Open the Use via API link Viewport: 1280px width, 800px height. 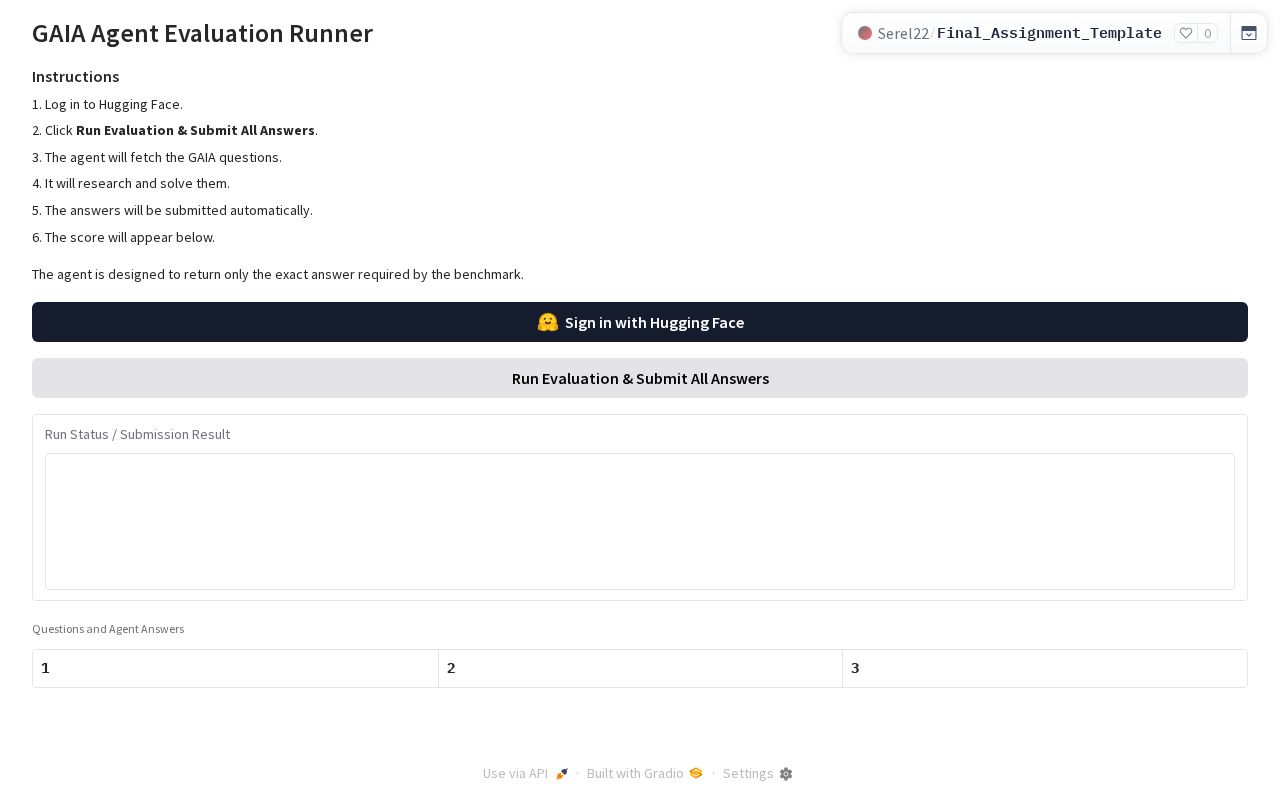coord(525,773)
